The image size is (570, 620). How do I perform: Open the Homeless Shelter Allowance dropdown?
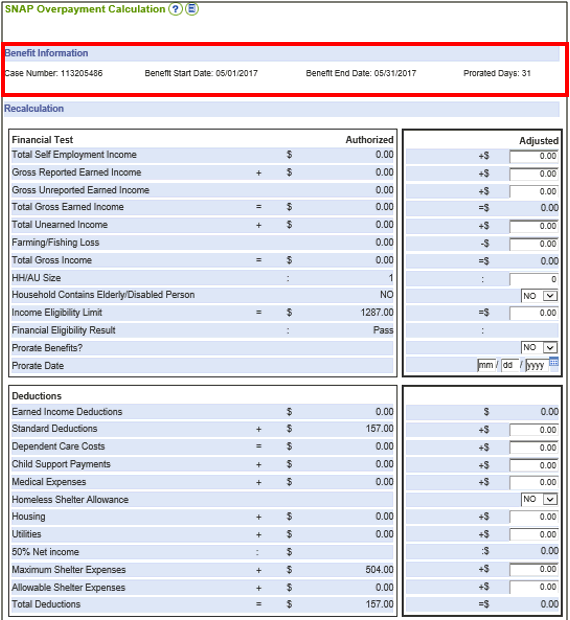[539, 499]
